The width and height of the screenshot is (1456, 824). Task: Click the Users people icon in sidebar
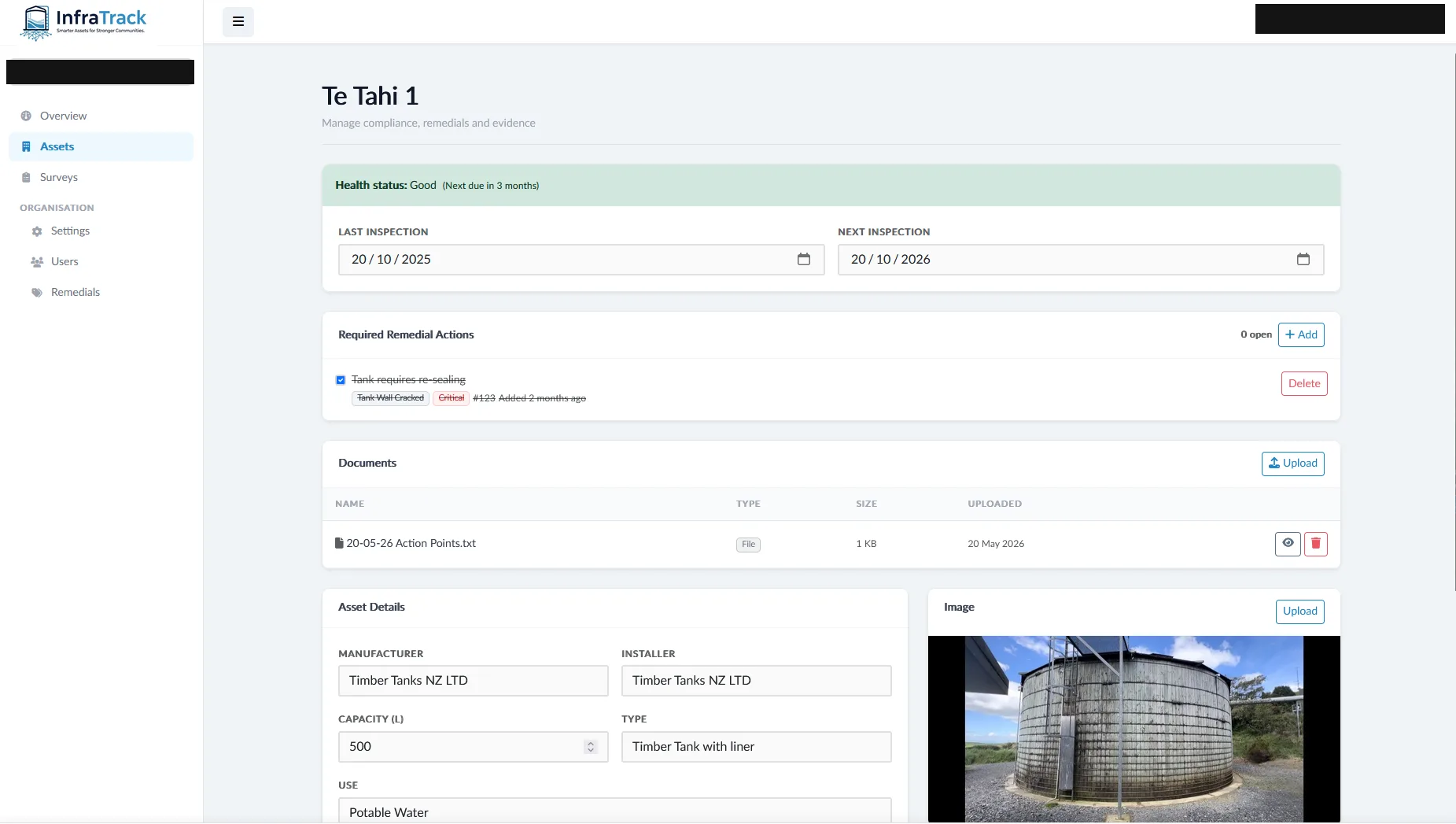[37, 261]
